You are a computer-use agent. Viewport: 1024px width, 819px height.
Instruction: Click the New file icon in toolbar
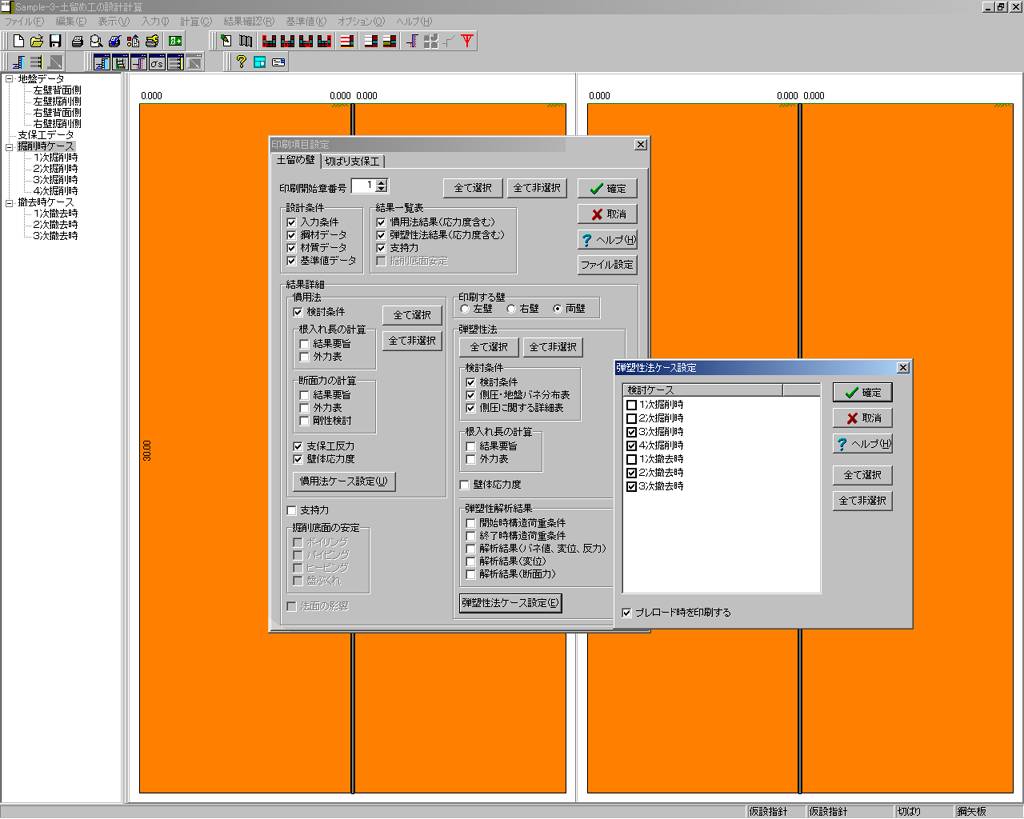(x=19, y=41)
